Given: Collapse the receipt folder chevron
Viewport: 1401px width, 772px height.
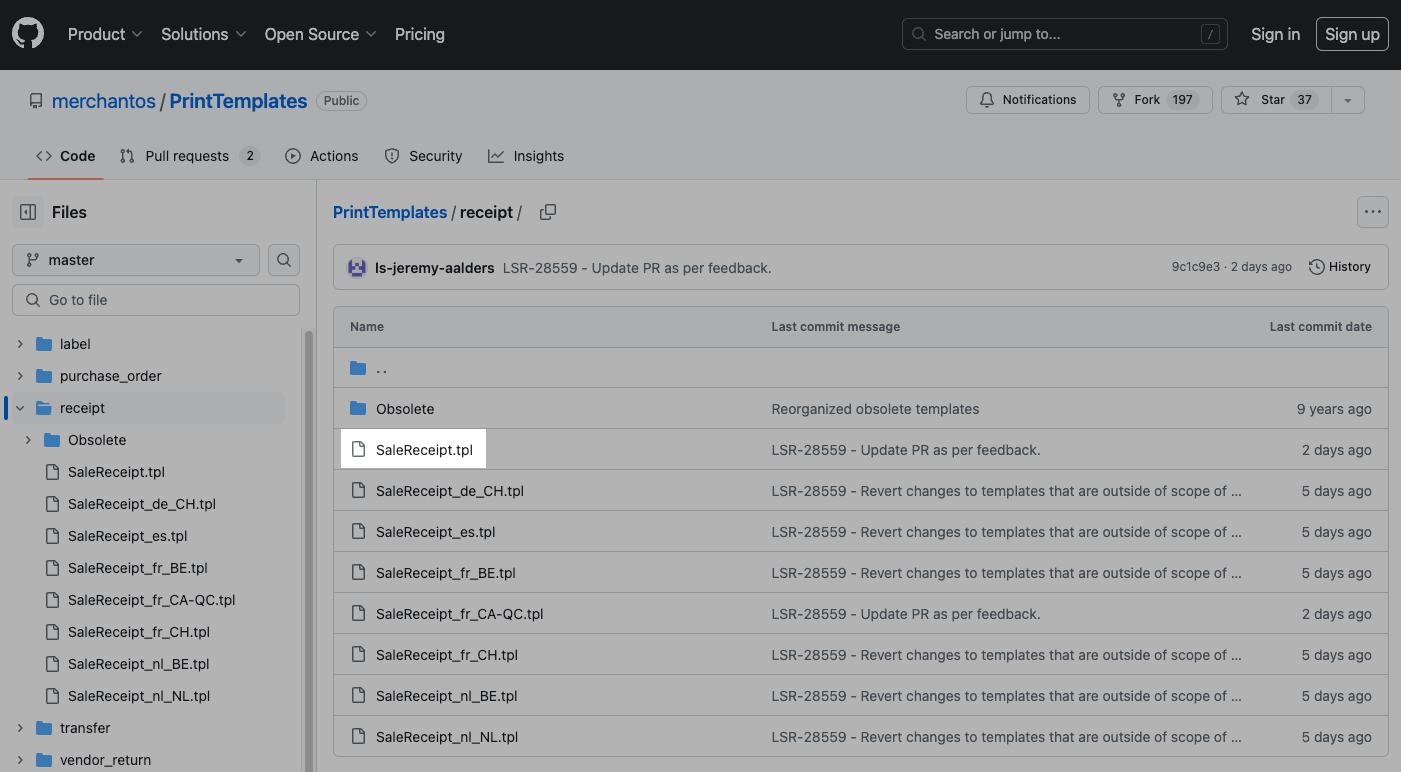Looking at the screenshot, I should pyautogui.click(x=20, y=408).
